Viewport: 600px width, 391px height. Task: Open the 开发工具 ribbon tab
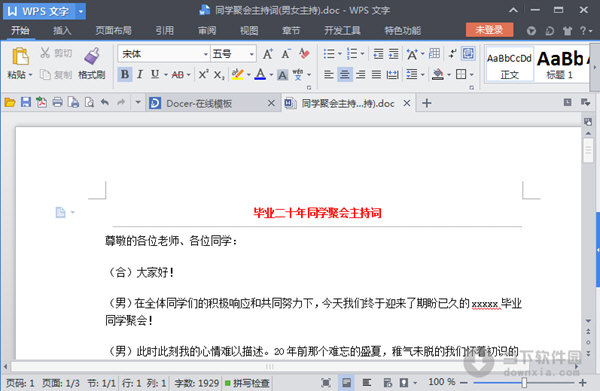[x=342, y=30]
